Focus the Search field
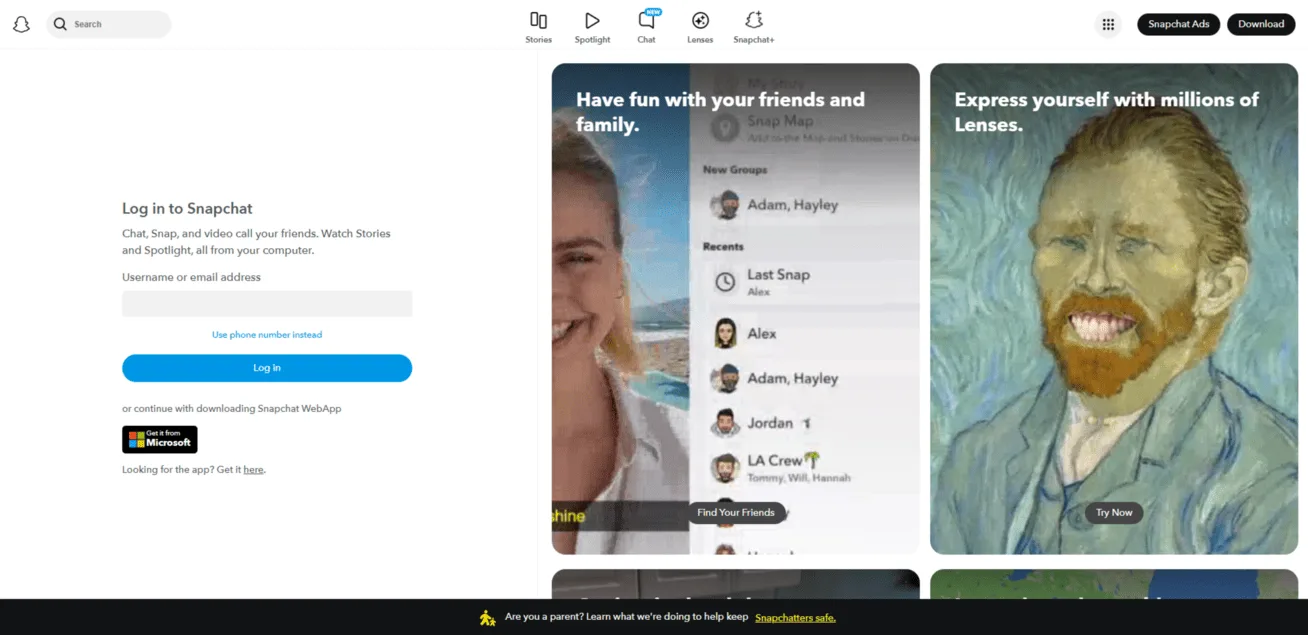The image size is (1308, 635). pyautogui.click(x=108, y=24)
